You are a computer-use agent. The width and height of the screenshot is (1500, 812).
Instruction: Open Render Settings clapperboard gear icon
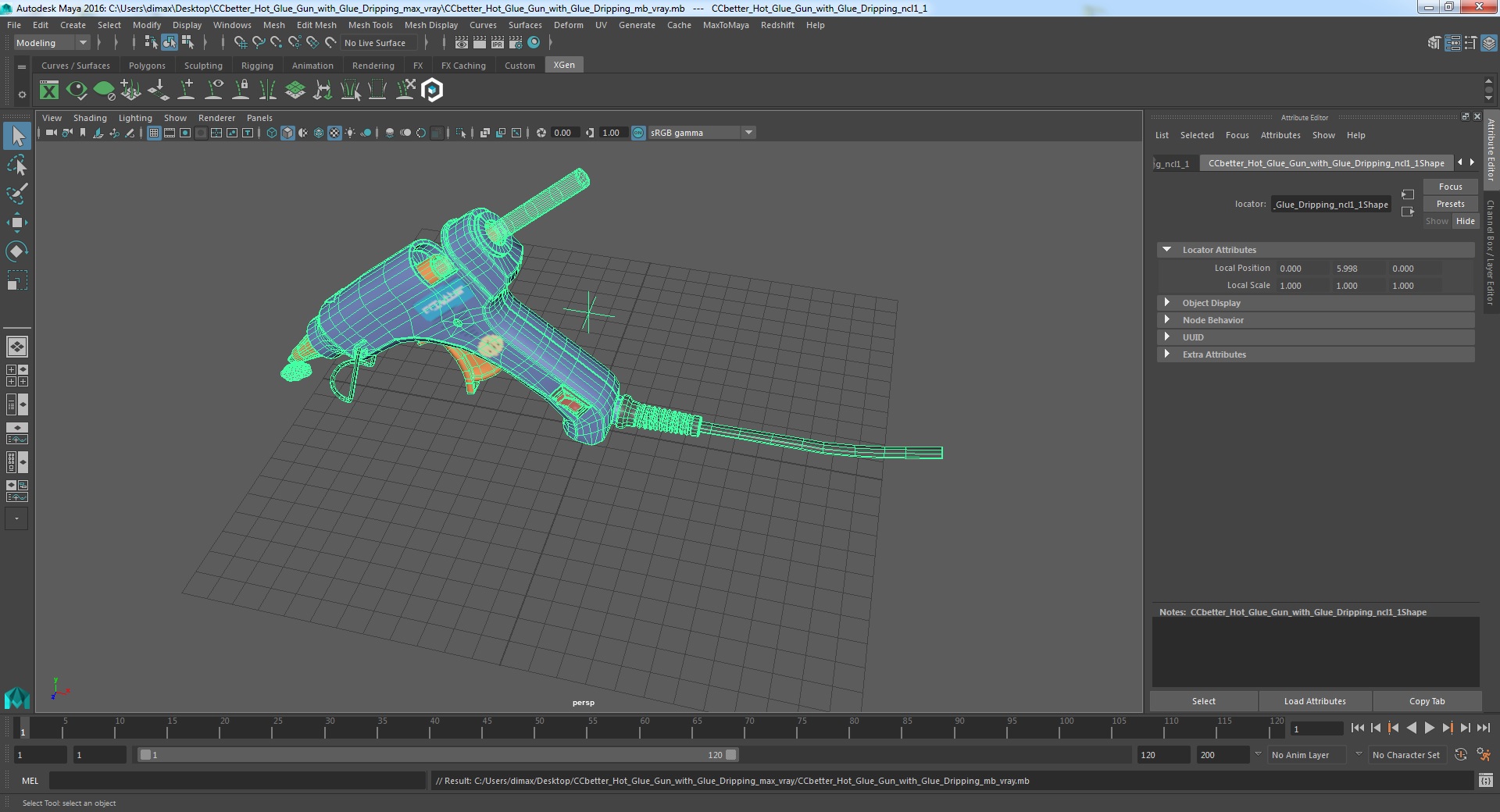click(x=516, y=43)
